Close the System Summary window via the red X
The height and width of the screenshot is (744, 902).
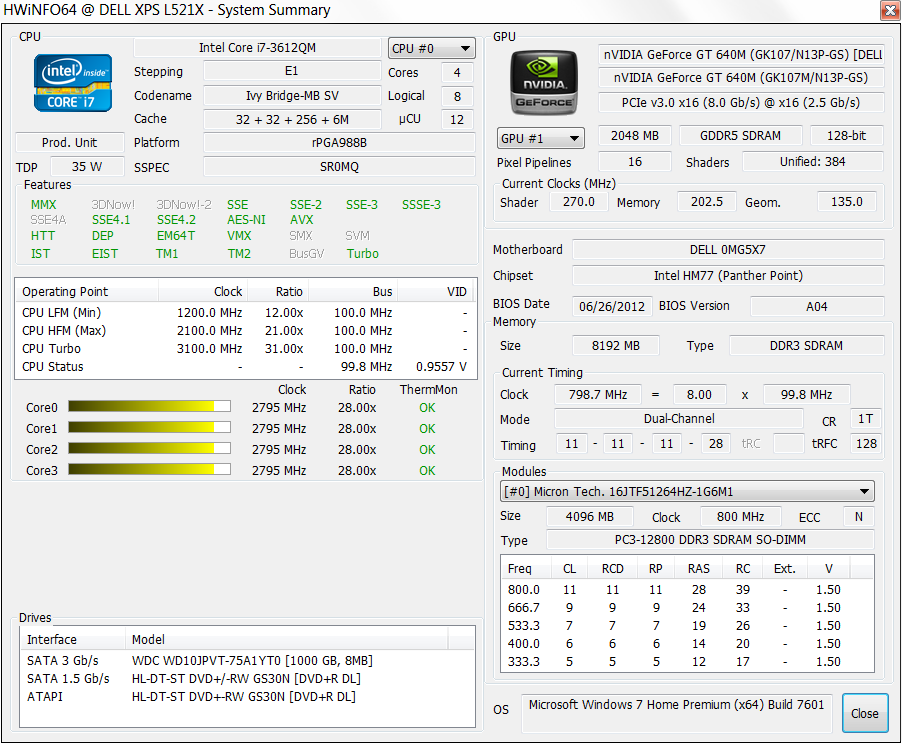[x=890, y=10]
